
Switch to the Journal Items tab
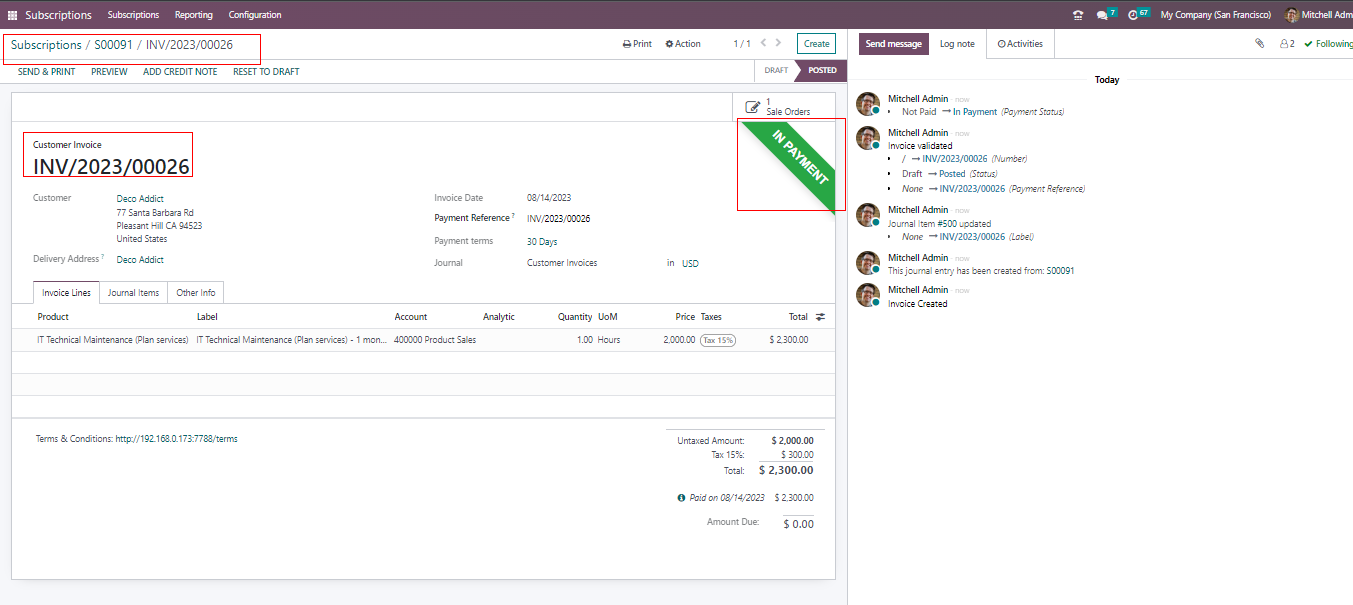pos(133,293)
